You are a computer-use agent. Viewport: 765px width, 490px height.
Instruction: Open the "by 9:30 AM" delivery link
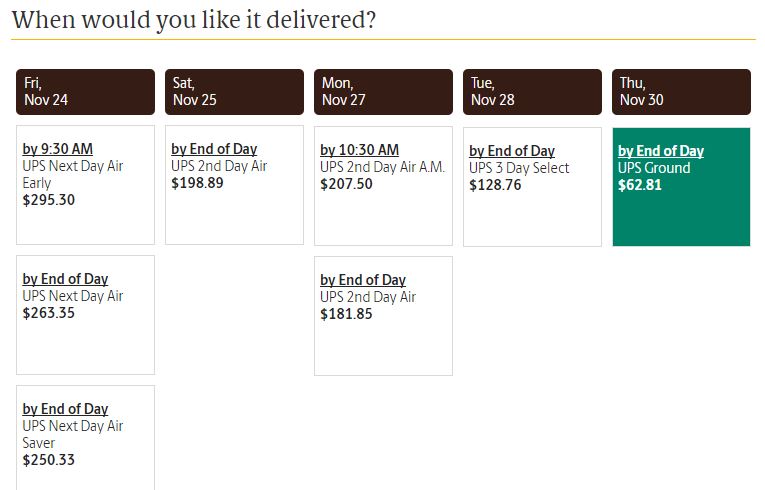tap(57, 149)
